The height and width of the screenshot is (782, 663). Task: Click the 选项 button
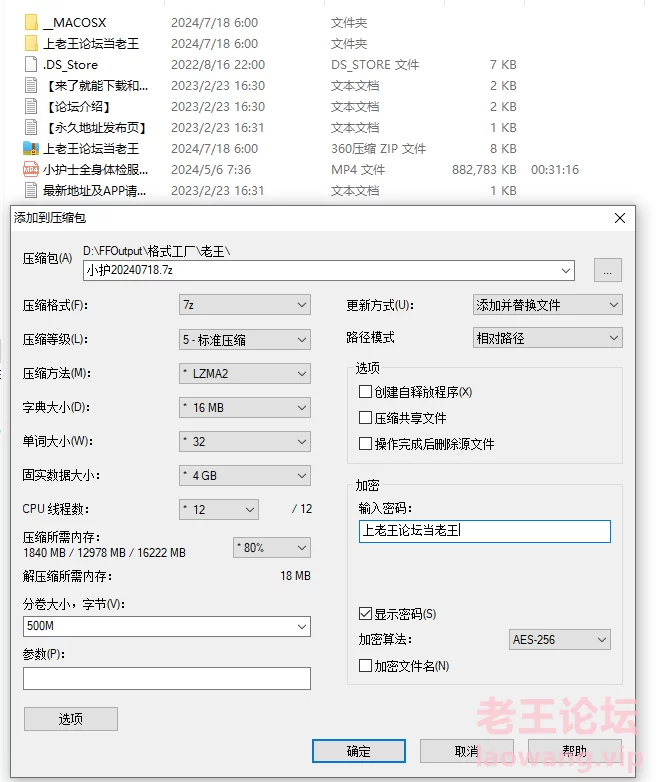[x=71, y=719]
